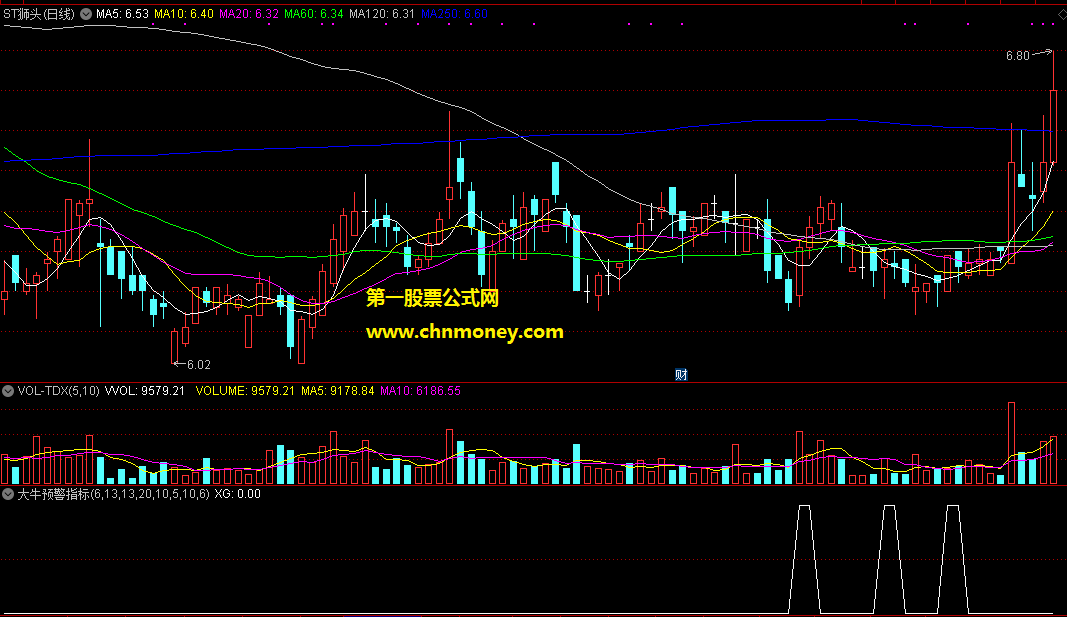This screenshot has height=617, width=1067.
Task: Click the VVOL: 9579.21 value
Action: pos(145,391)
